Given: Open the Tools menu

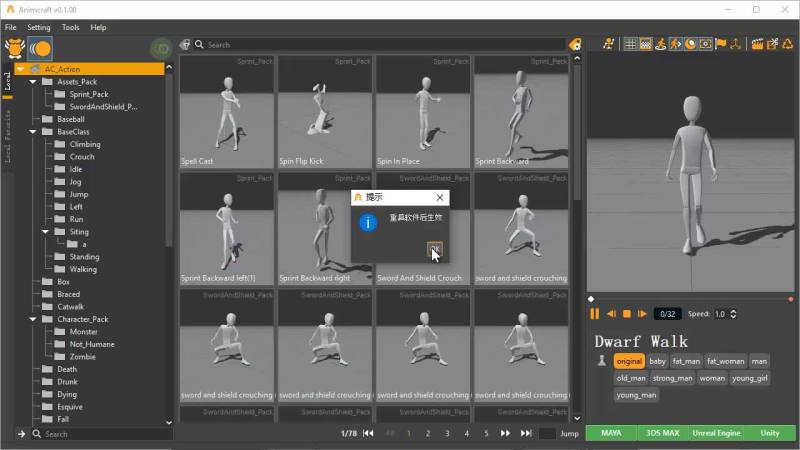Looking at the screenshot, I should (x=70, y=27).
